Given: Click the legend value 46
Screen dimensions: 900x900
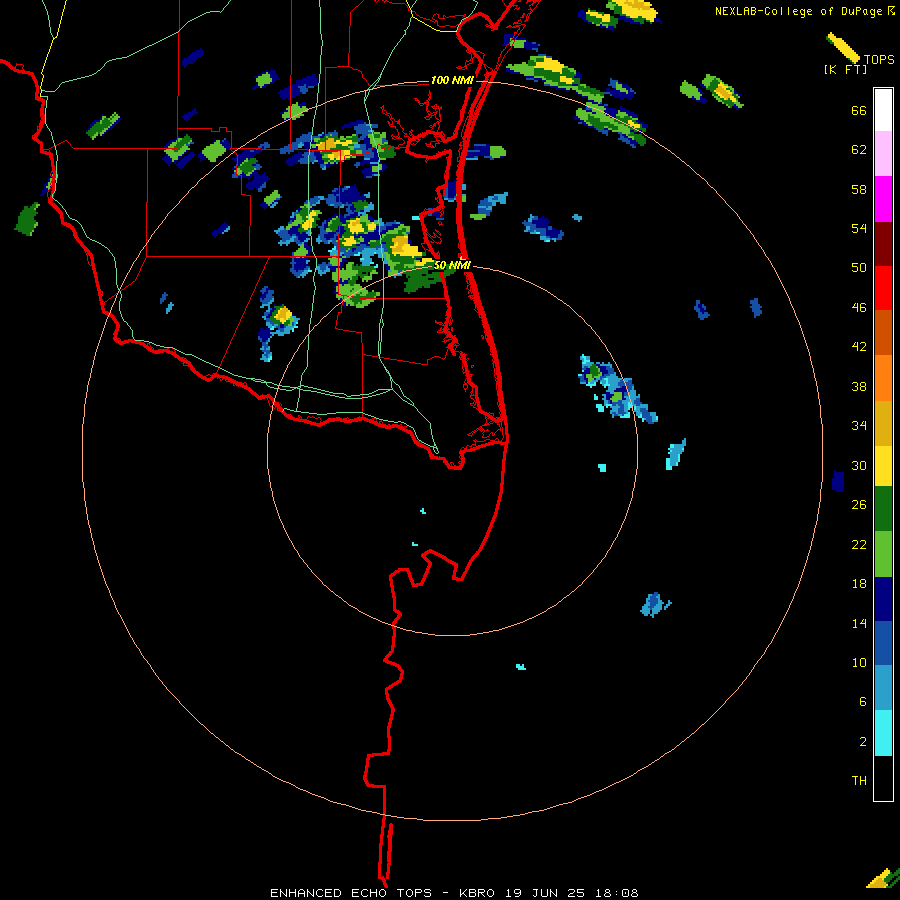Looking at the screenshot, I should (x=859, y=307).
